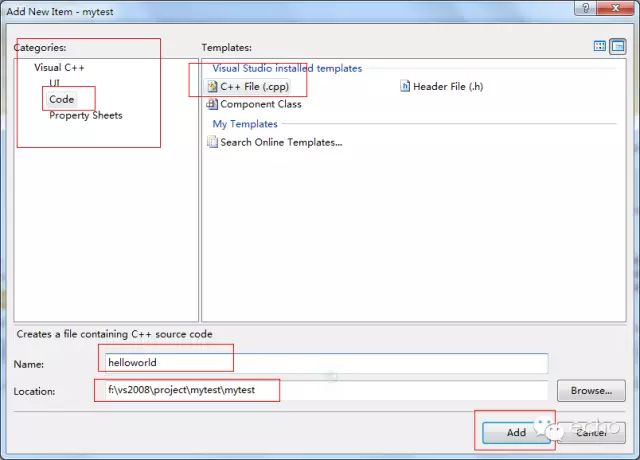Select the Property Sheets category
This screenshot has height=460, width=640.
86,116
